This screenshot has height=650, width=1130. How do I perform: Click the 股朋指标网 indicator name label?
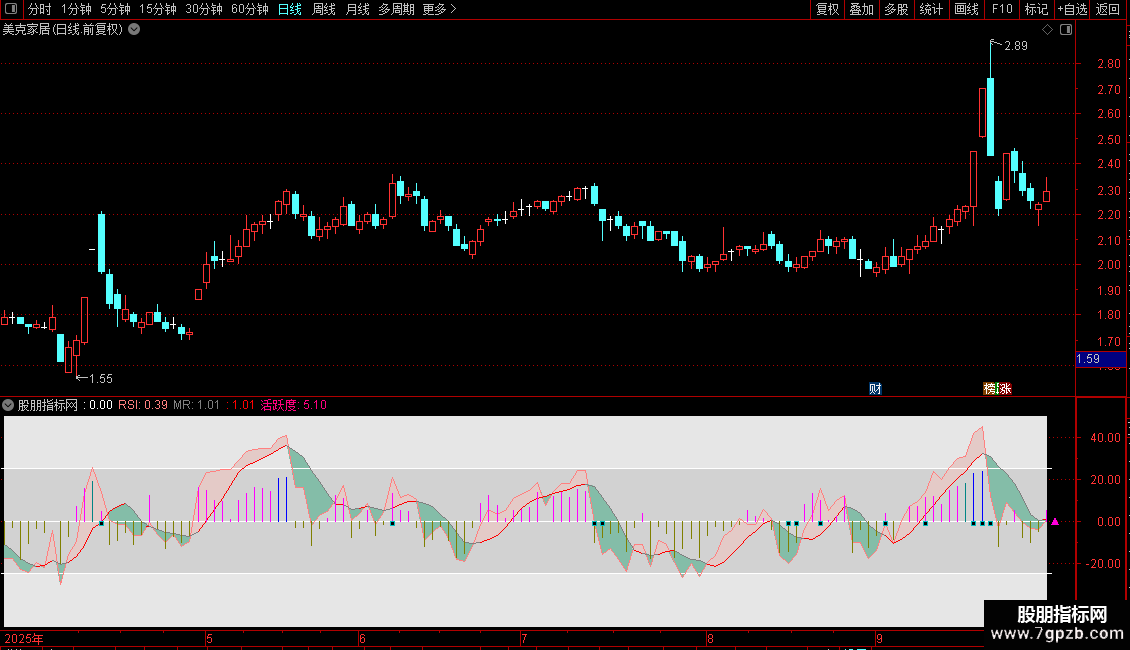tap(48, 405)
